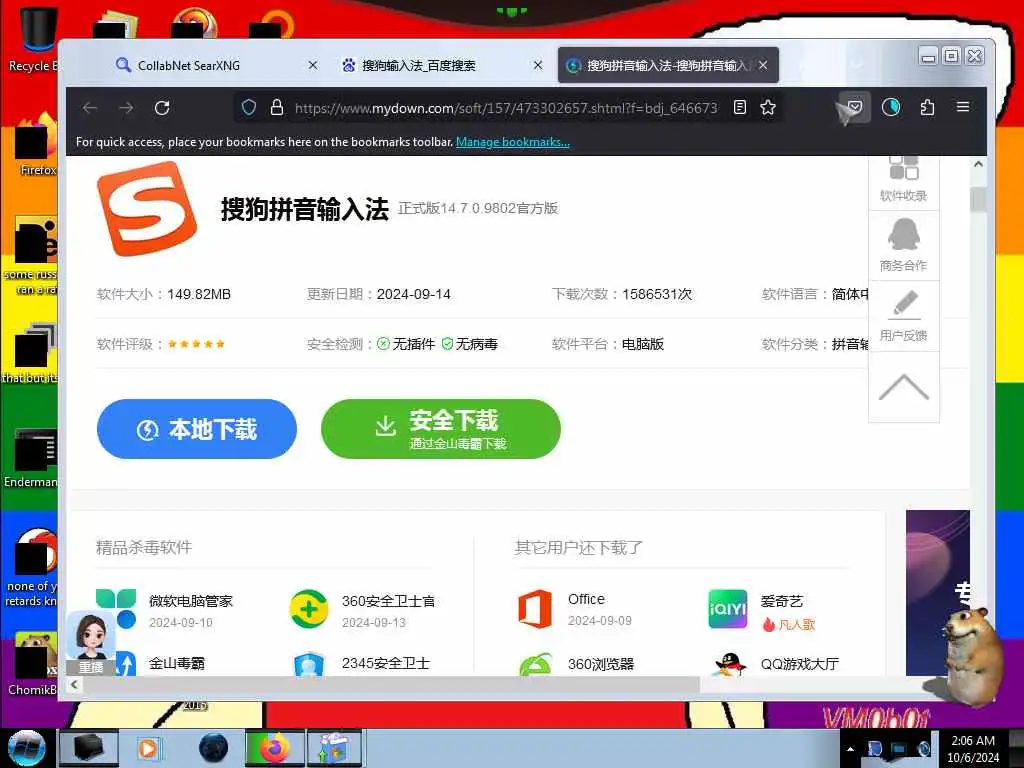The image size is (1024, 768).
Task: Open the 用户反馈 pencil icon
Action: (904, 304)
